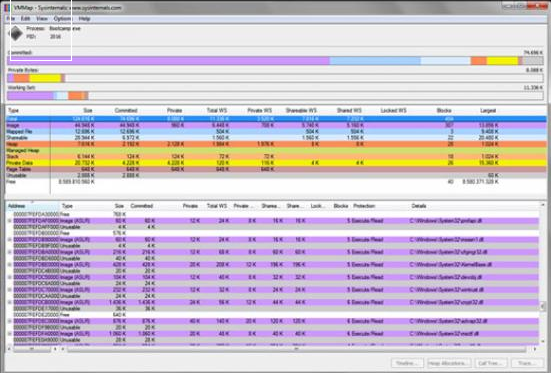Click the C:\Windows\System32\KernelBase.dll details cell
Screen dimensions: 551x373
tap(451, 264)
